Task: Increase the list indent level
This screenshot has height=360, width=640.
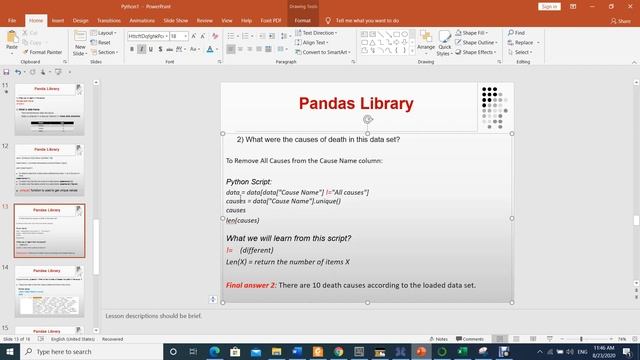Action: tap(272, 36)
